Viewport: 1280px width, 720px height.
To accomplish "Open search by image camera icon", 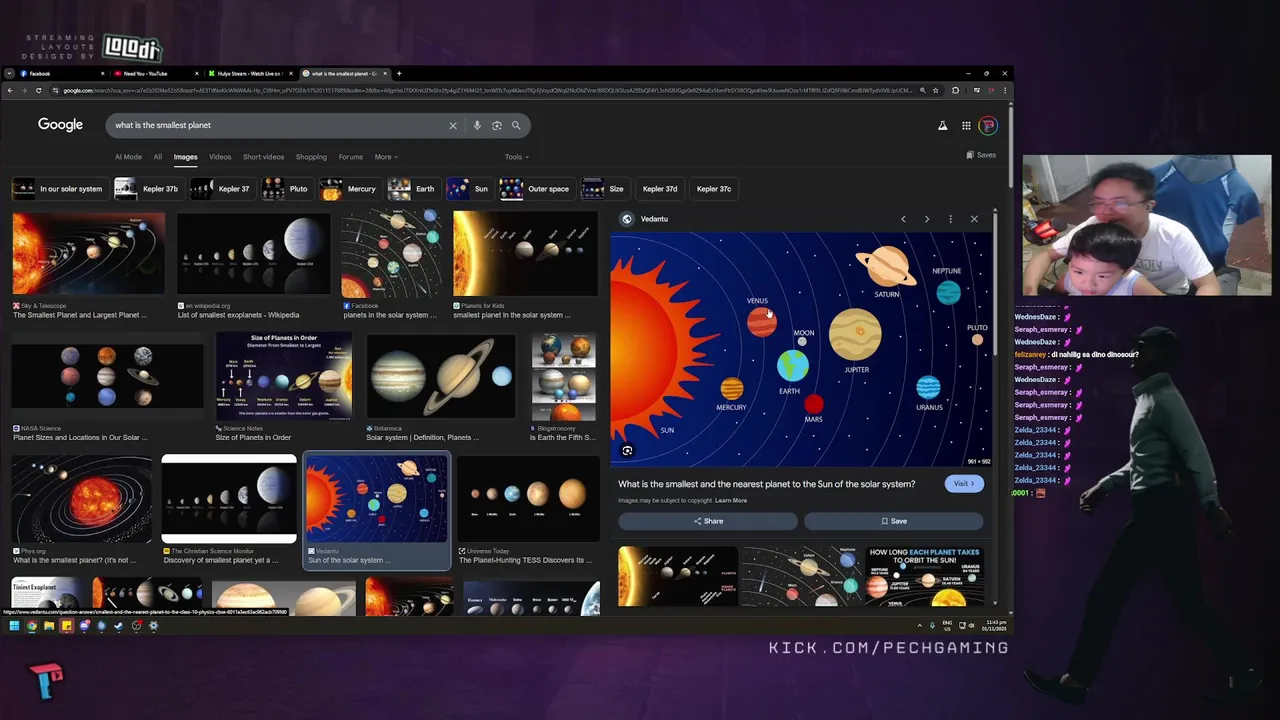I will click(496, 125).
